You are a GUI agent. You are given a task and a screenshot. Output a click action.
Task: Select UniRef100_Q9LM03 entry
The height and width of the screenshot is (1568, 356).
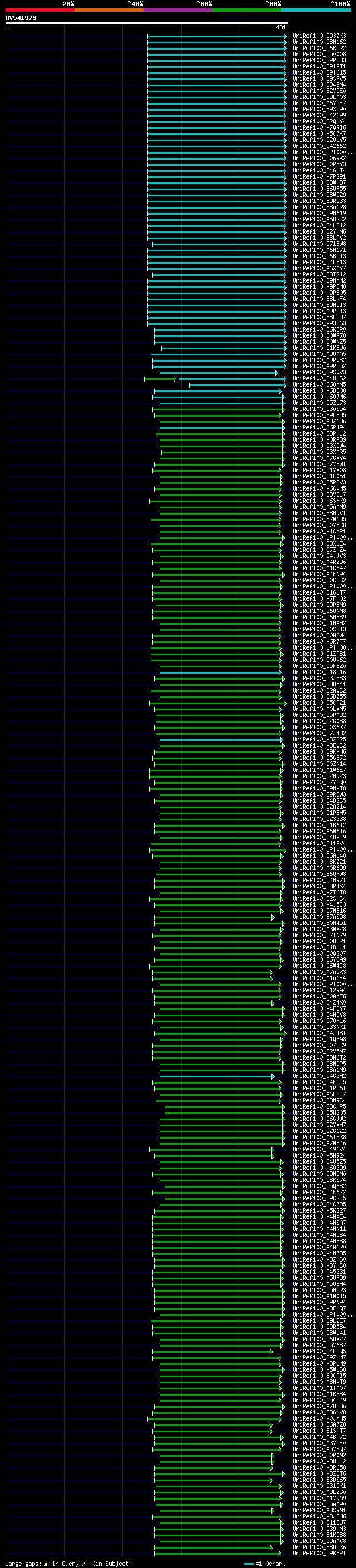pyautogui.click(x=319, y=97)
